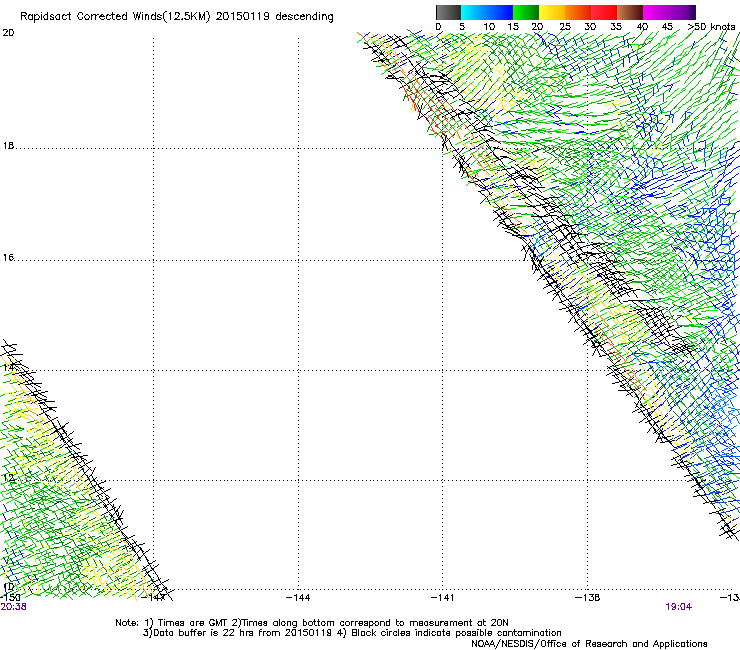
Task: Click the purple 20:38 time stamp
Action: pyautogui.click(x=13, y=607)
